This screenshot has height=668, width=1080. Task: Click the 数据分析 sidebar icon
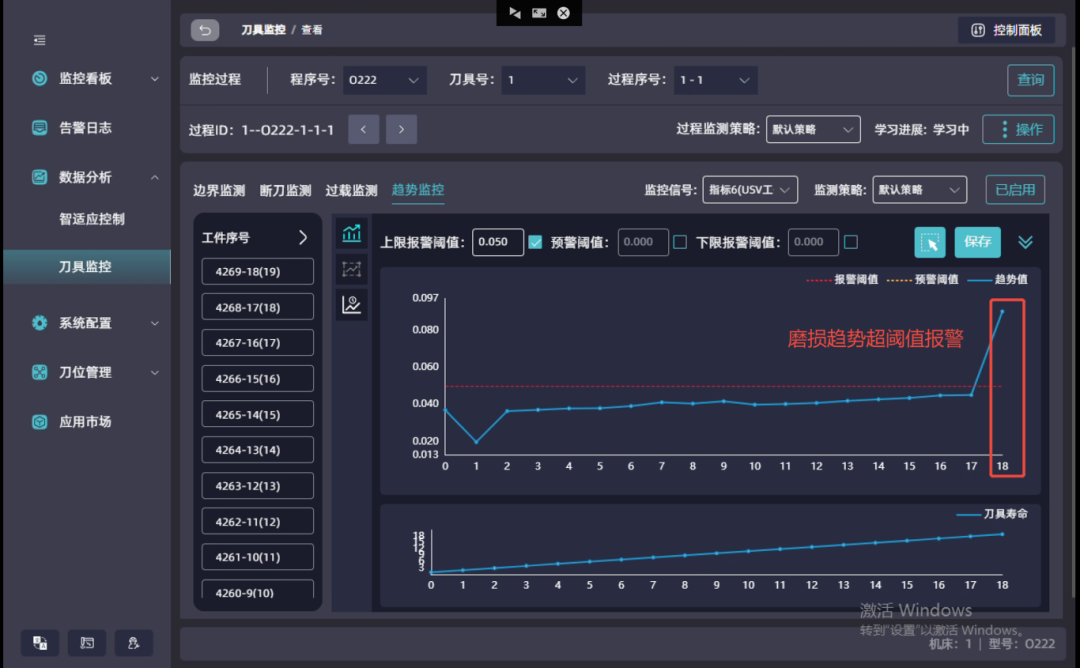[40, 177]
